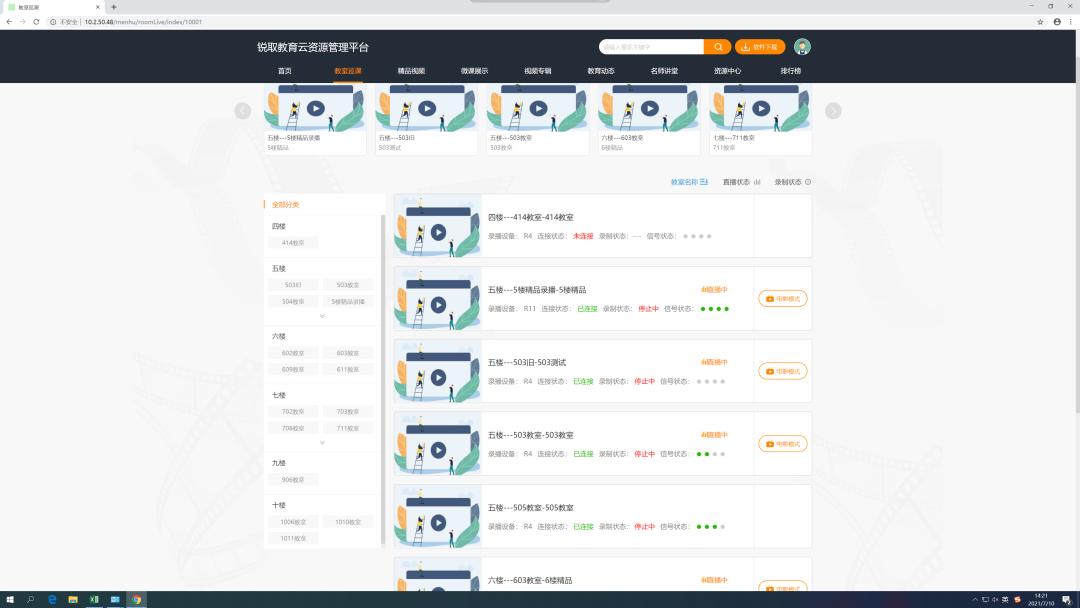Click the category sidebar scrollbar
Screen dimensions: 1080x608
[383, 380]
